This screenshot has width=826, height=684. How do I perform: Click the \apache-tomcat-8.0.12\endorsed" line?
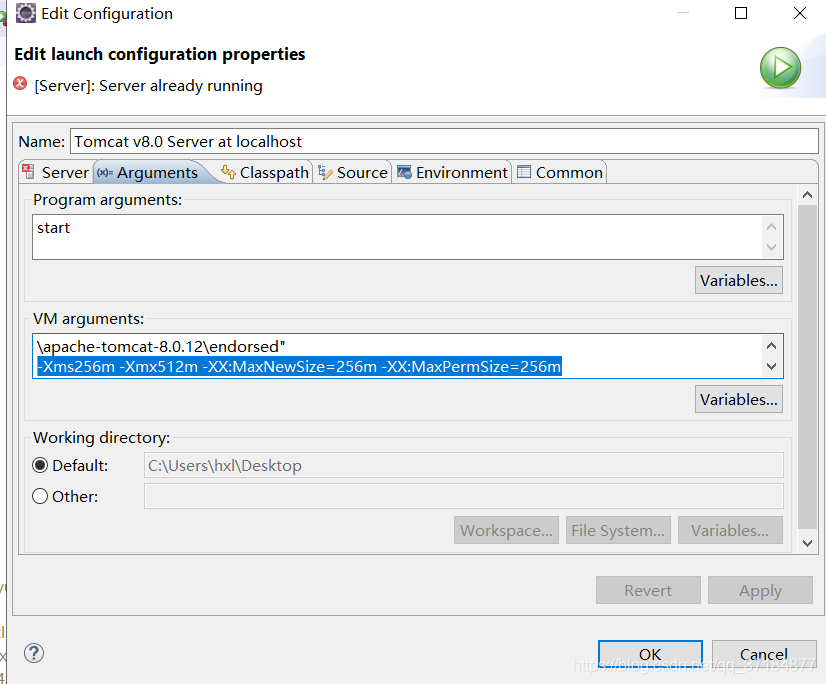click(161, 346)
